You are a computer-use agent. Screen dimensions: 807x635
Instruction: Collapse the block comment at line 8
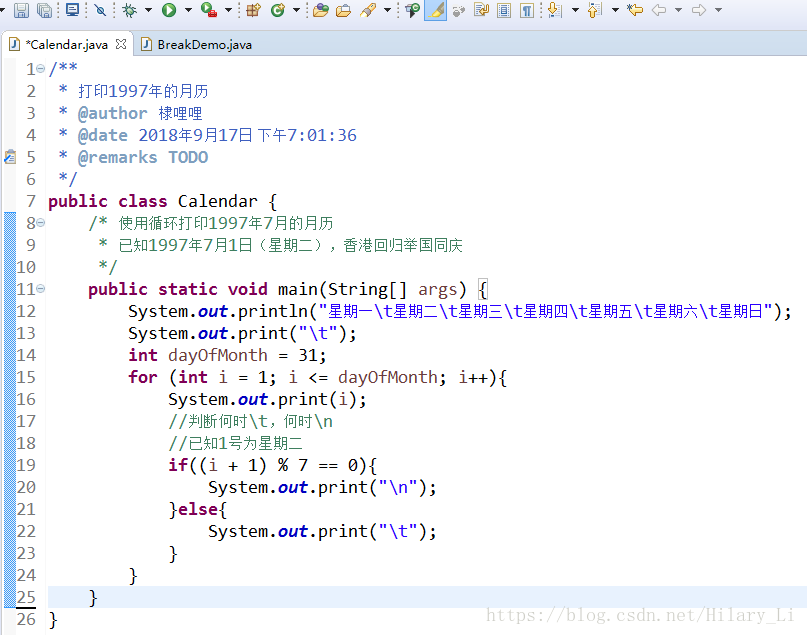click(x=41, y=223)
